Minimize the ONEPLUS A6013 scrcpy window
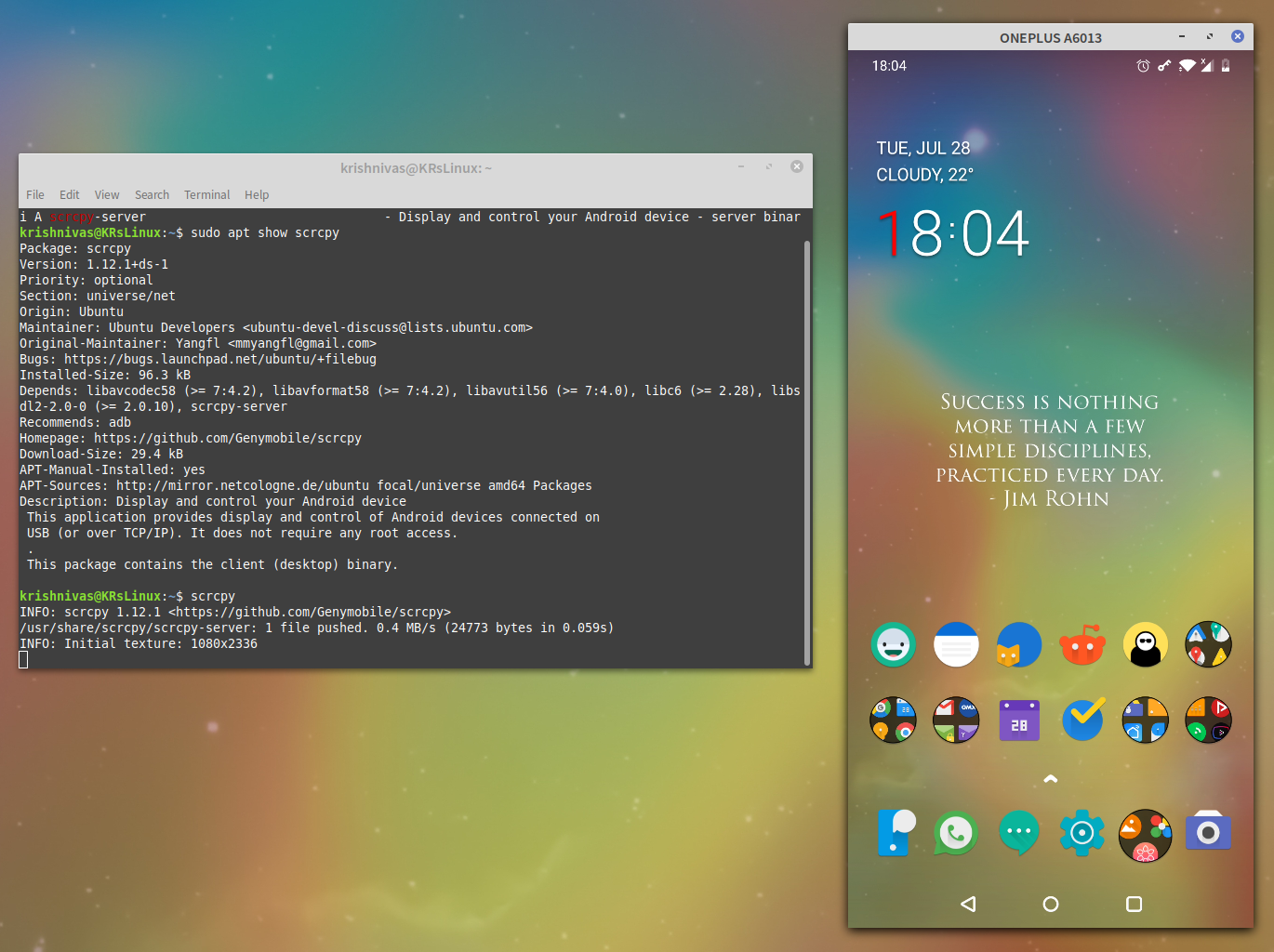Viewport: 1274px width, 952px height. click(x=1182, y=37)
